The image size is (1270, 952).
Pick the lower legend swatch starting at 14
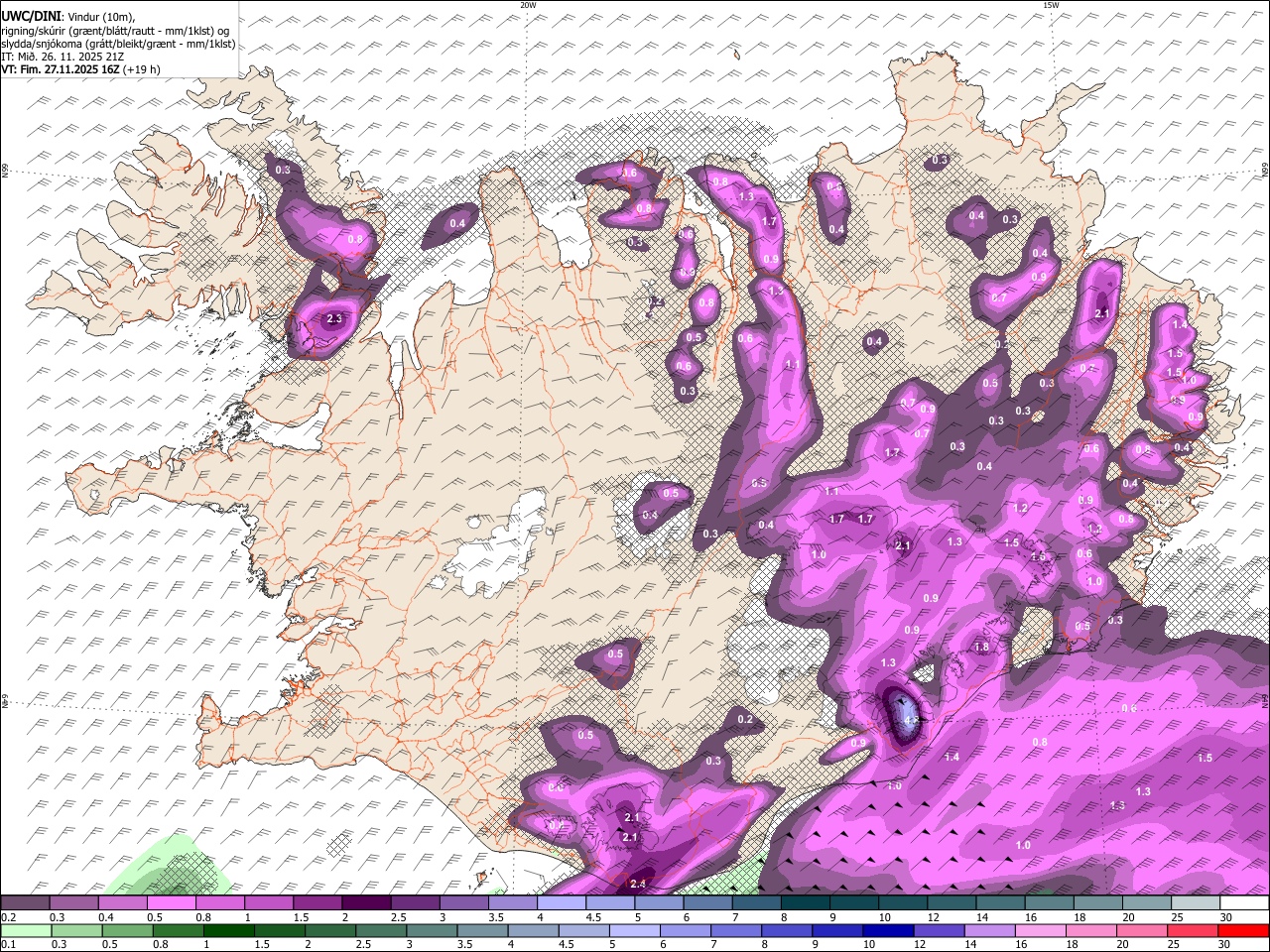(x=988, y=931)
